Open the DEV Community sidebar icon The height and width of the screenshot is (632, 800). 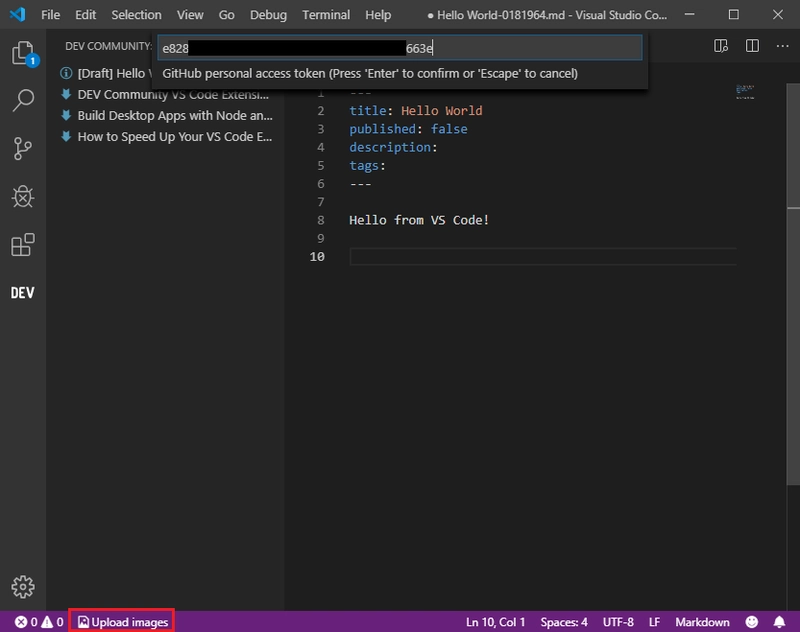[23, 293]
